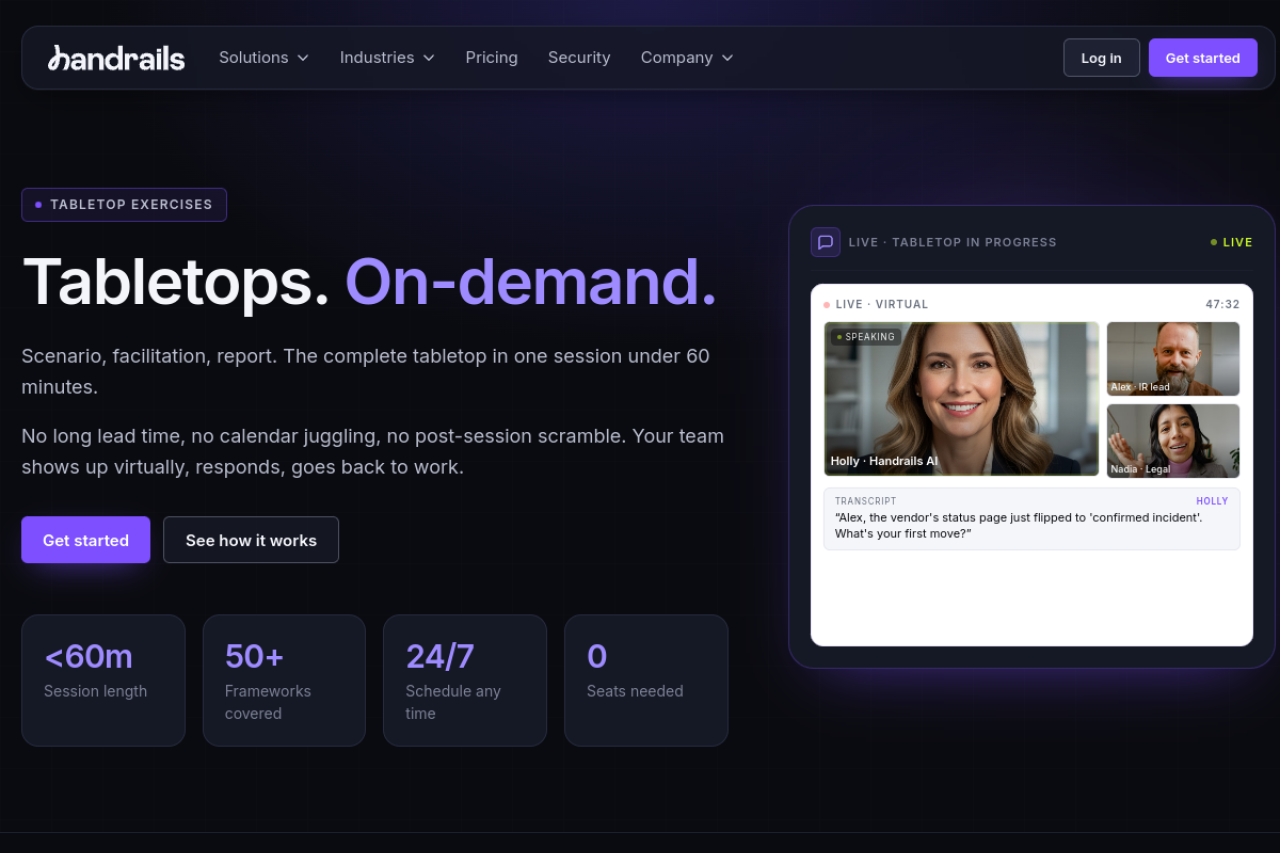Screen dimensions: 1280x853
Task: Click the 0 Seats needed card
Action: [646, 680]
